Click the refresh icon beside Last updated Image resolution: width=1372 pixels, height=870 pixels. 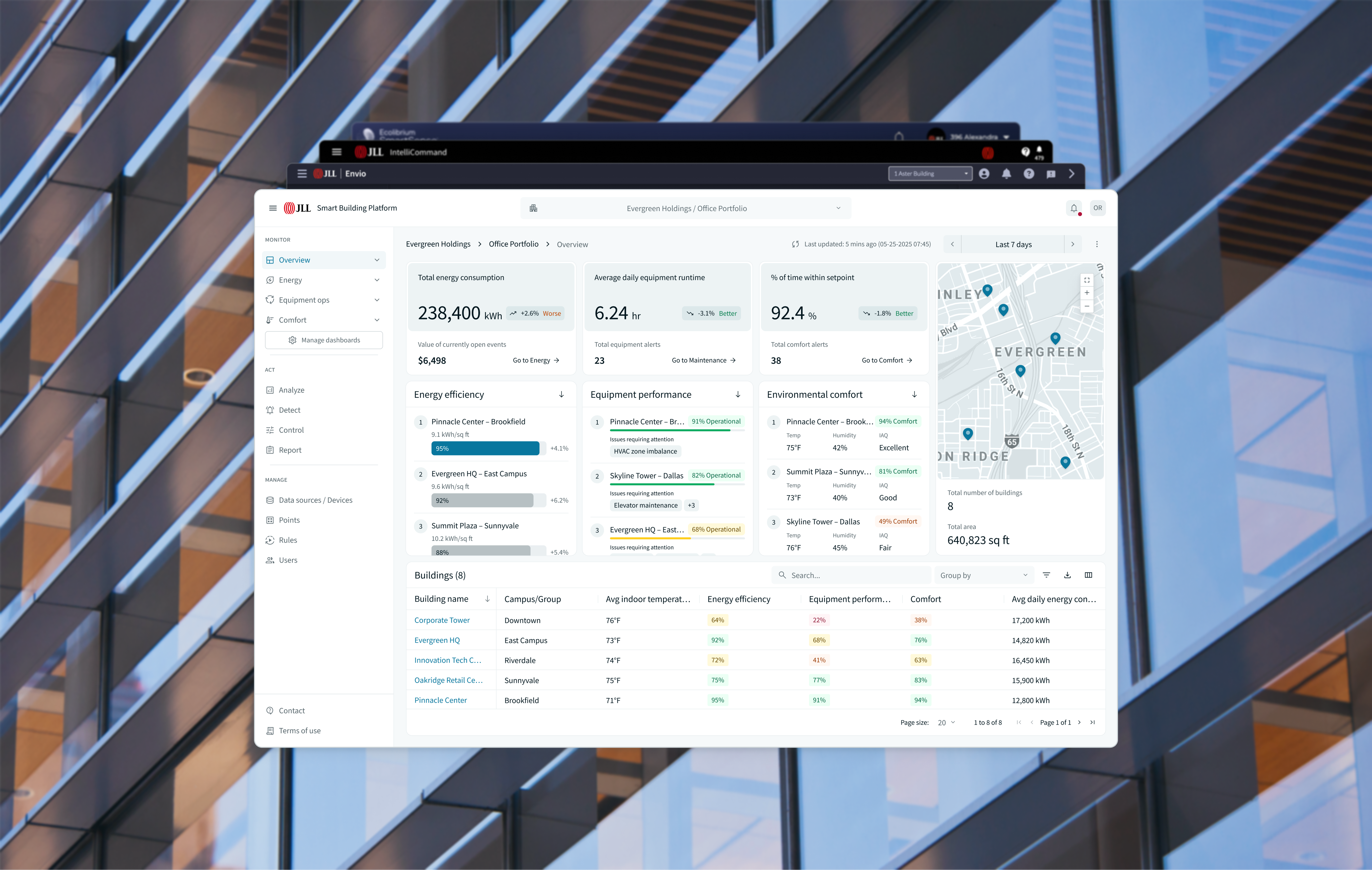[x=795, y=244]
